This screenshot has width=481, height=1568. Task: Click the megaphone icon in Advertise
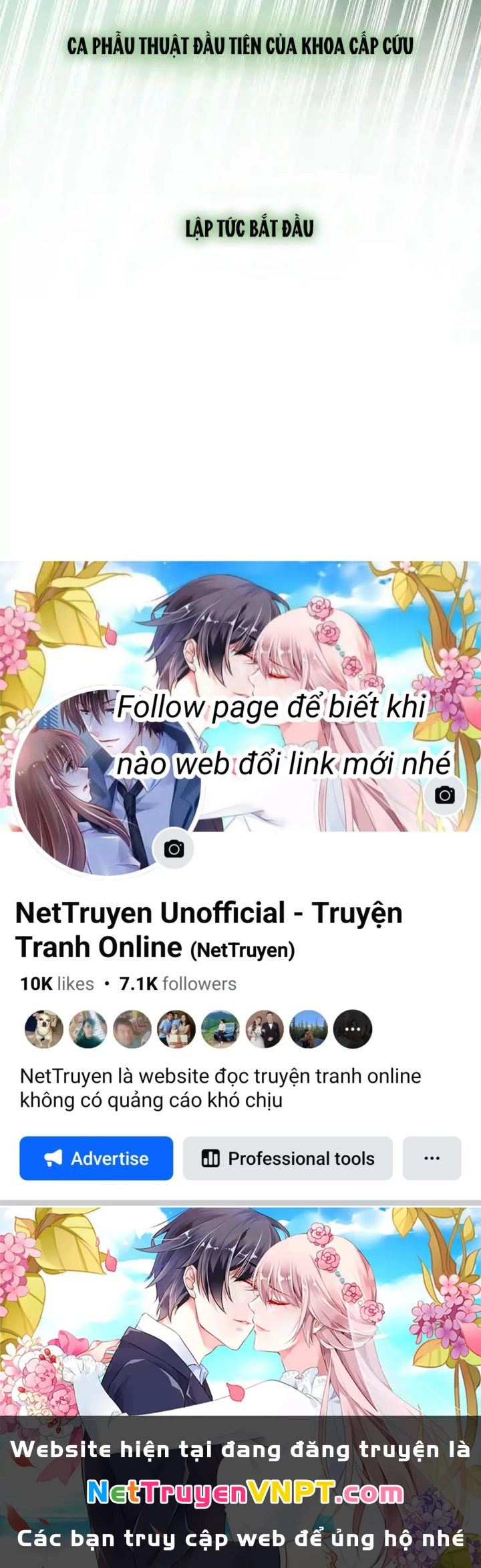(53, 1158)
